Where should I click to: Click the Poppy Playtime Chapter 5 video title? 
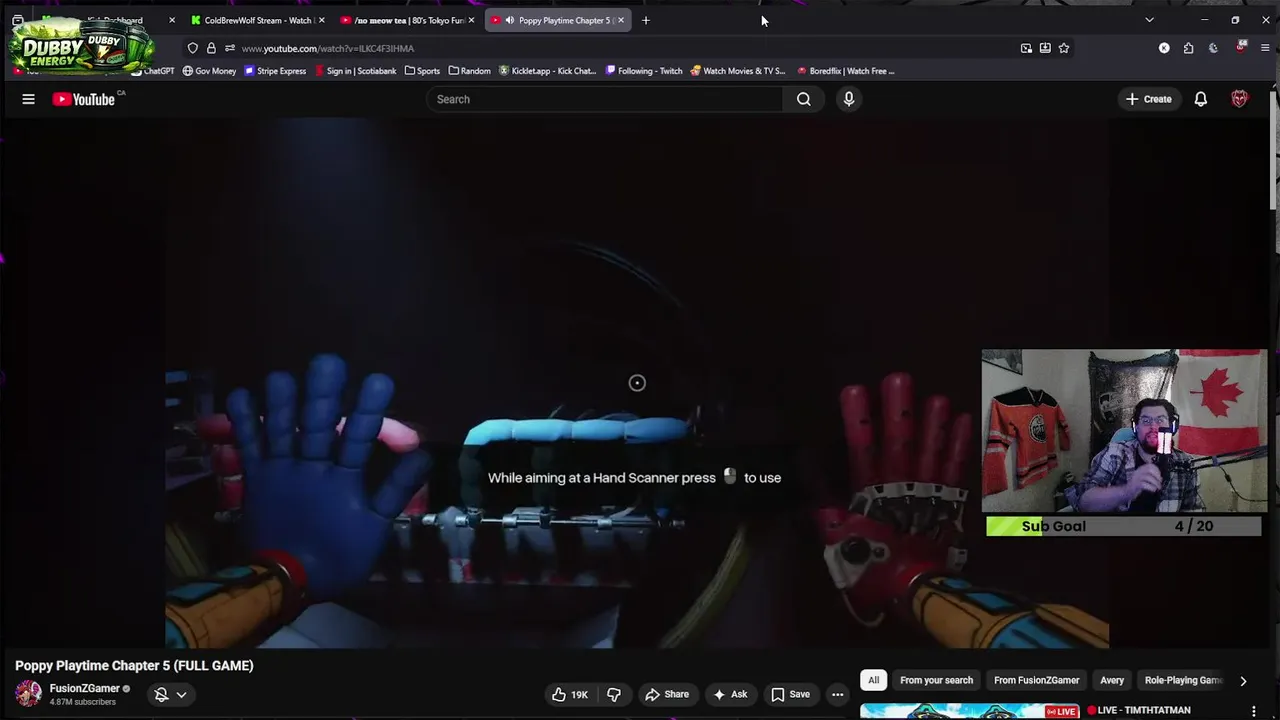134,665
